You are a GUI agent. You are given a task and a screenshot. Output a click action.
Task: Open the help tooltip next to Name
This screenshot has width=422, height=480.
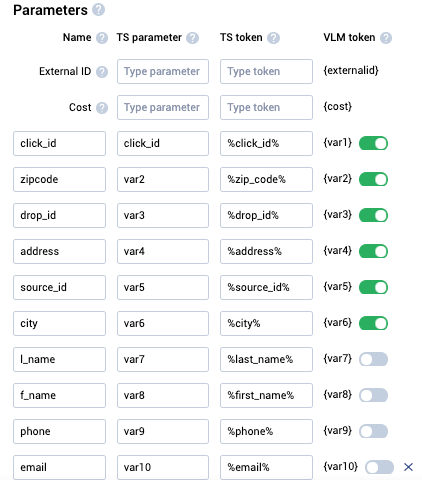point(102,38)
